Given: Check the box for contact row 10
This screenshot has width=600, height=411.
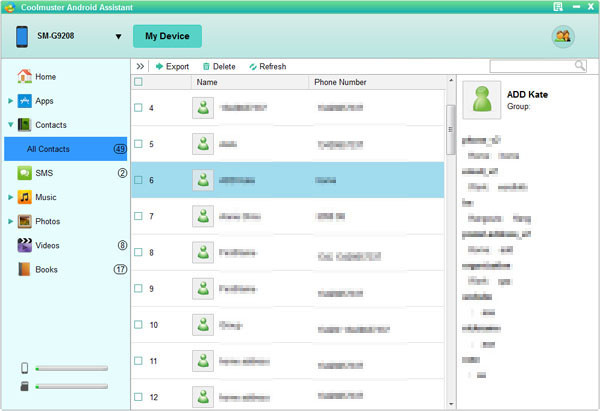Looking at the screenshot, I should tap(138, 325).
